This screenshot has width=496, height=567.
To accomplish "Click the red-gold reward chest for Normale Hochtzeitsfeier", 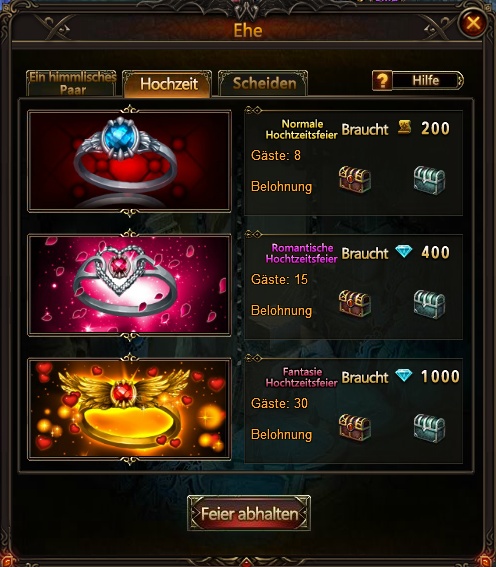I will [355, 179].
